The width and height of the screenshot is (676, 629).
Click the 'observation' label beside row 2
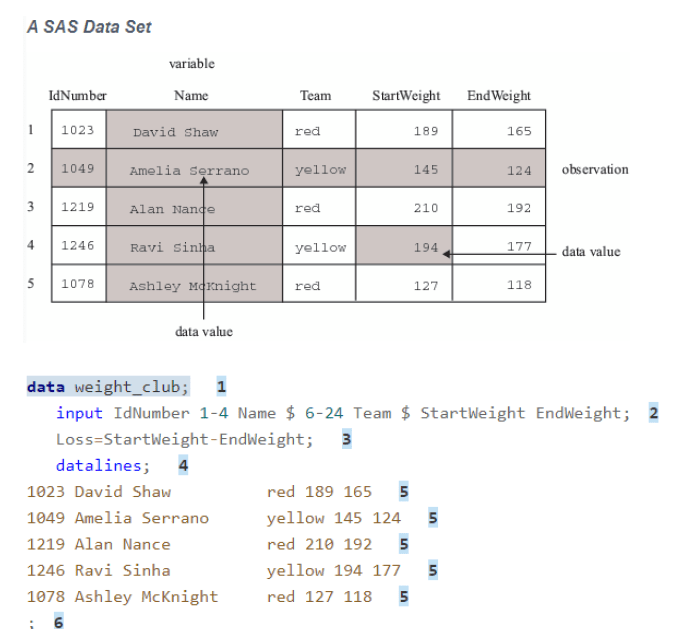[x=595, y=170]
